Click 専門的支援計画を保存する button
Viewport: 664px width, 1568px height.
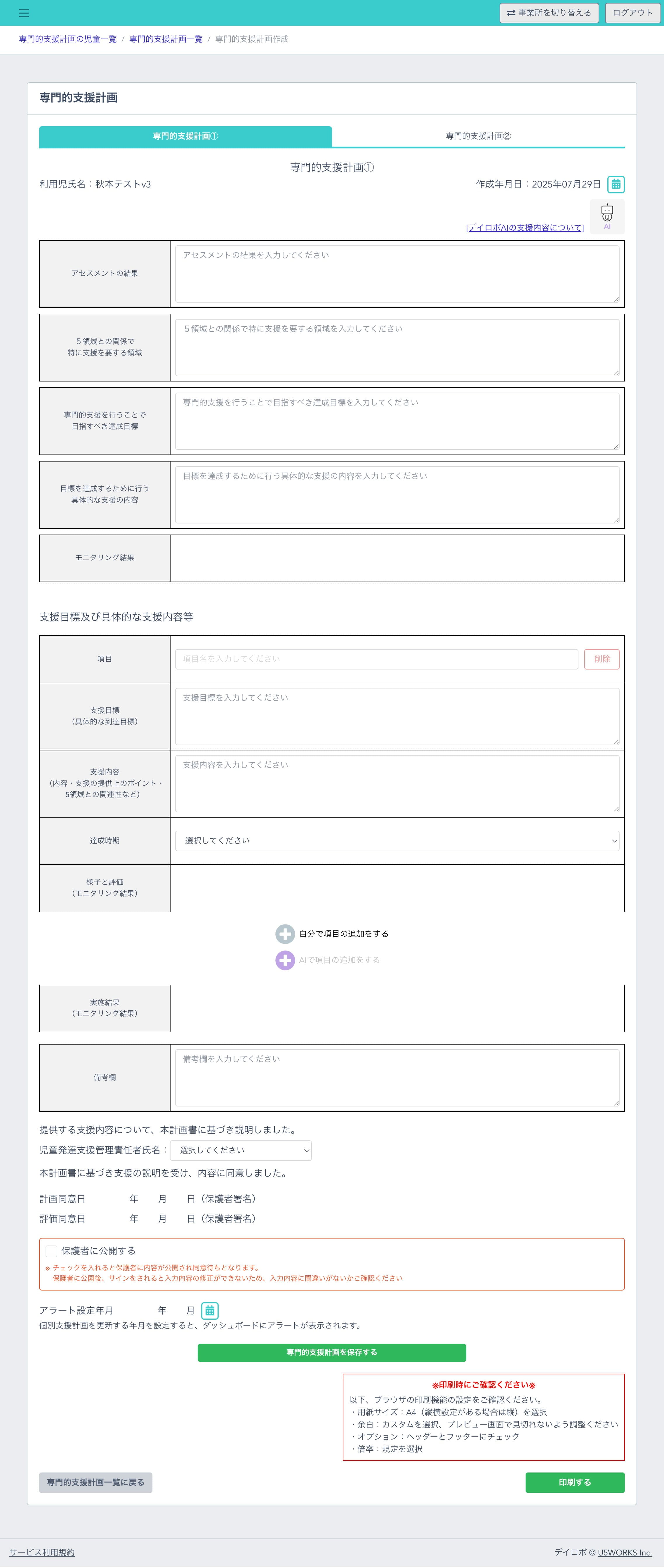(x=332, y=1352)
